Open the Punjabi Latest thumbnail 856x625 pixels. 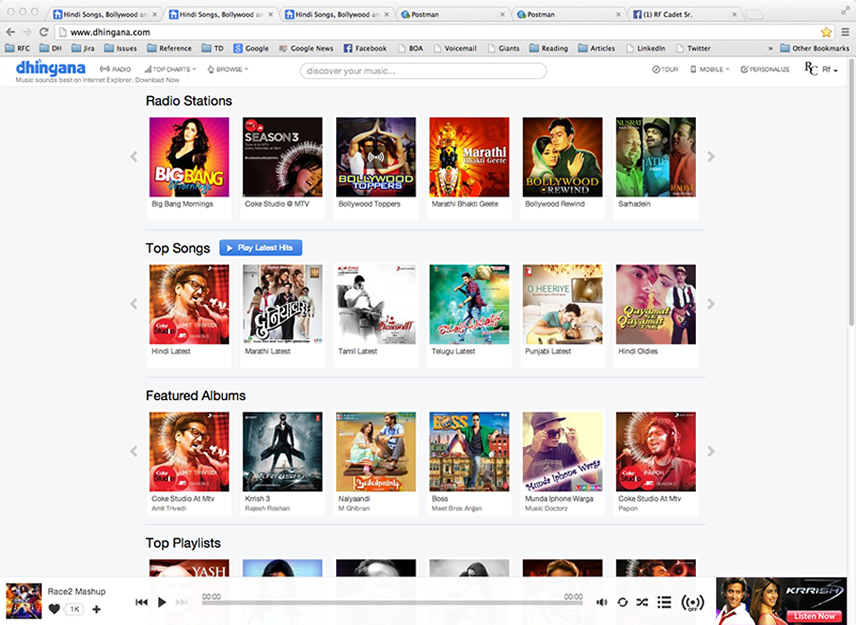(562, 305)
